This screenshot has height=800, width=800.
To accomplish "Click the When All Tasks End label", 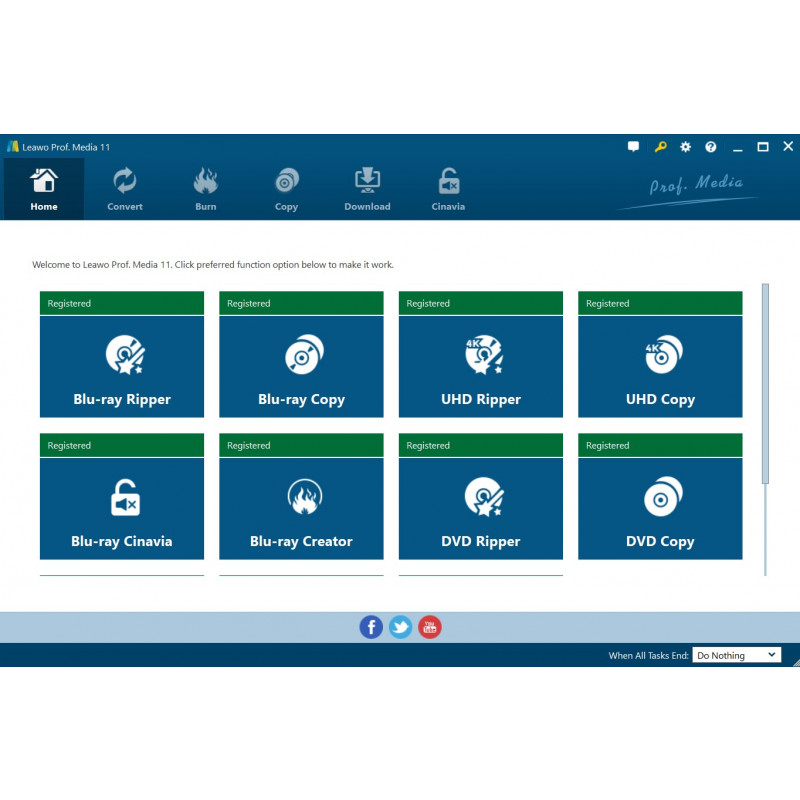I will pyautogui.click(x=648, y=656).
